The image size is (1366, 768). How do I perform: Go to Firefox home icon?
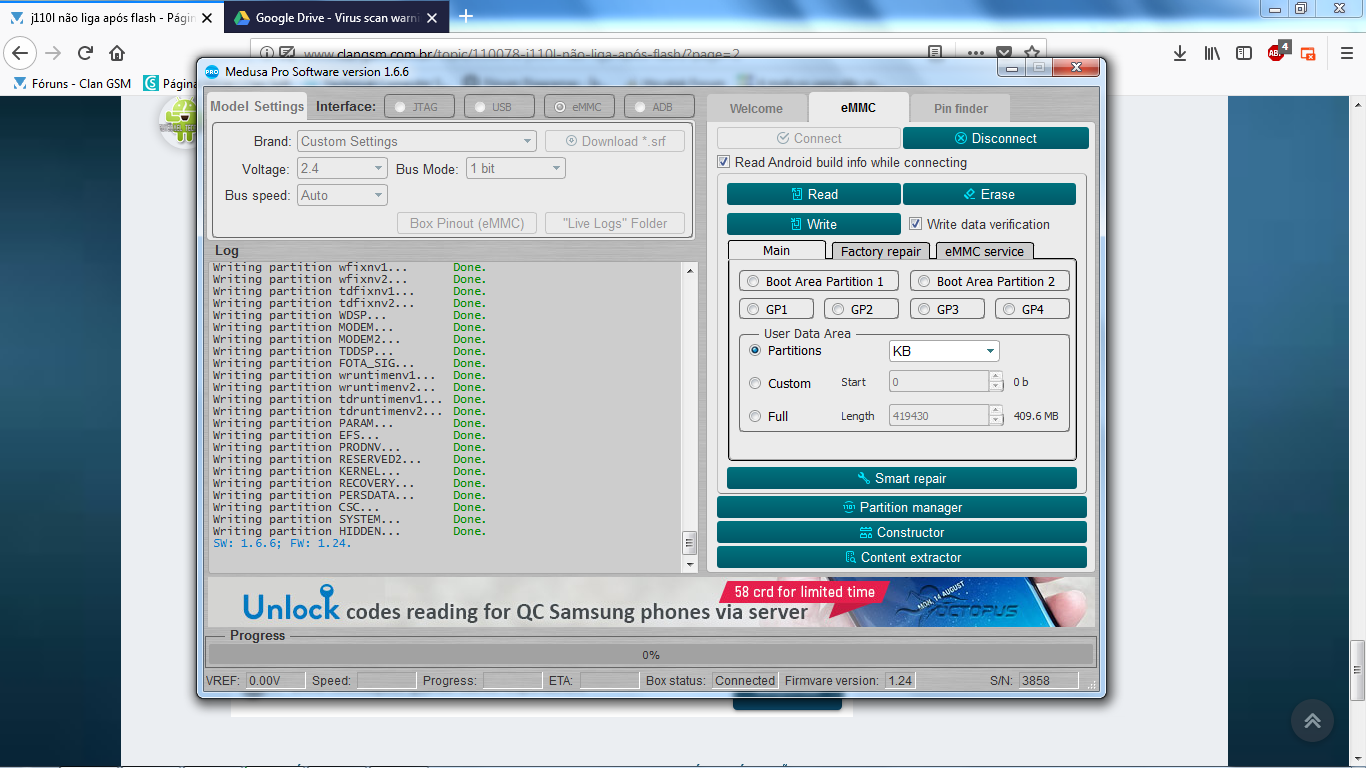tap(117, 53)
